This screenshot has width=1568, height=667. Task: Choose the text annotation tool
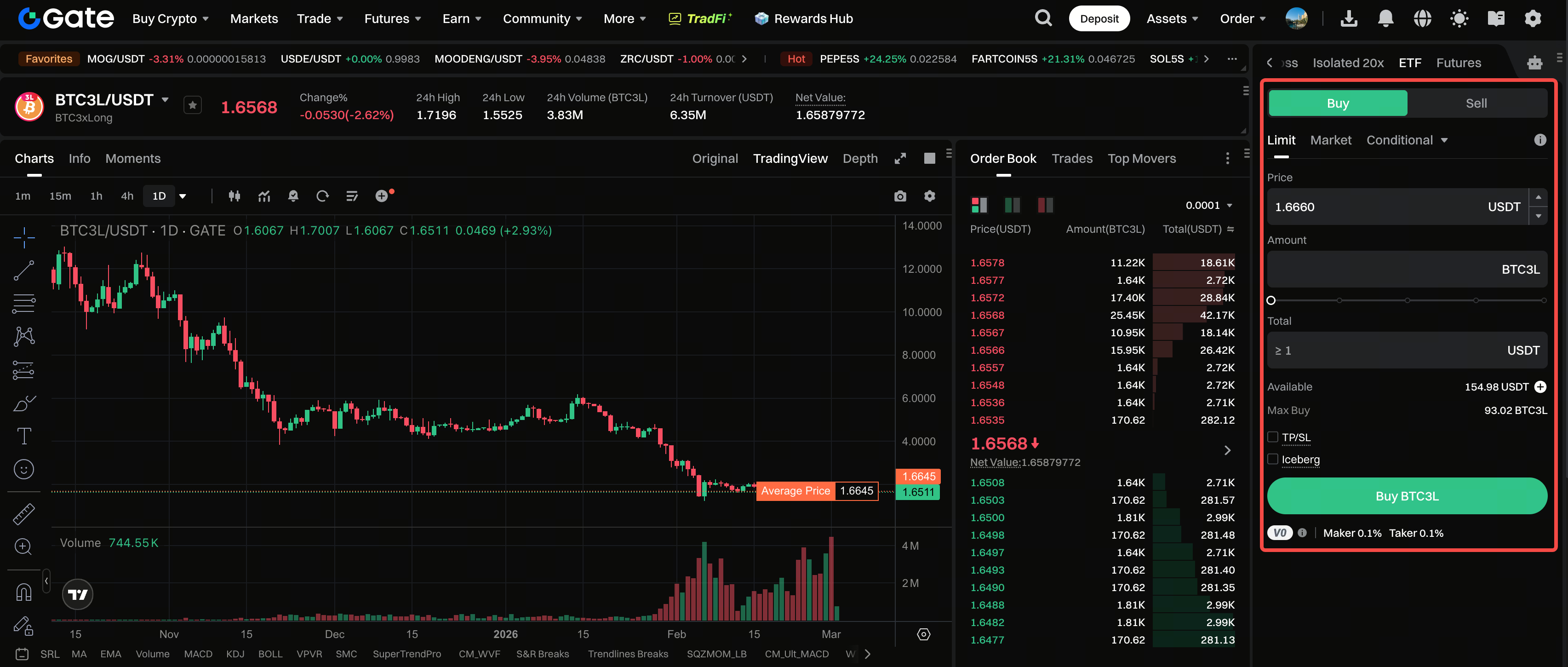tap(24, 436)
